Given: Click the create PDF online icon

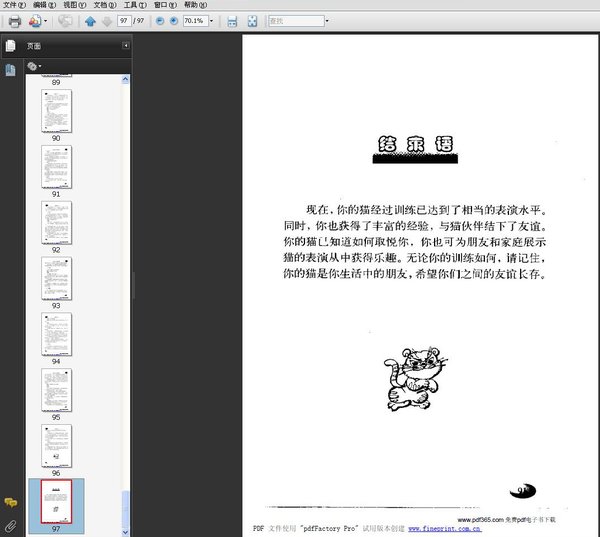Looking at the screenshot, I should [35, 21].
